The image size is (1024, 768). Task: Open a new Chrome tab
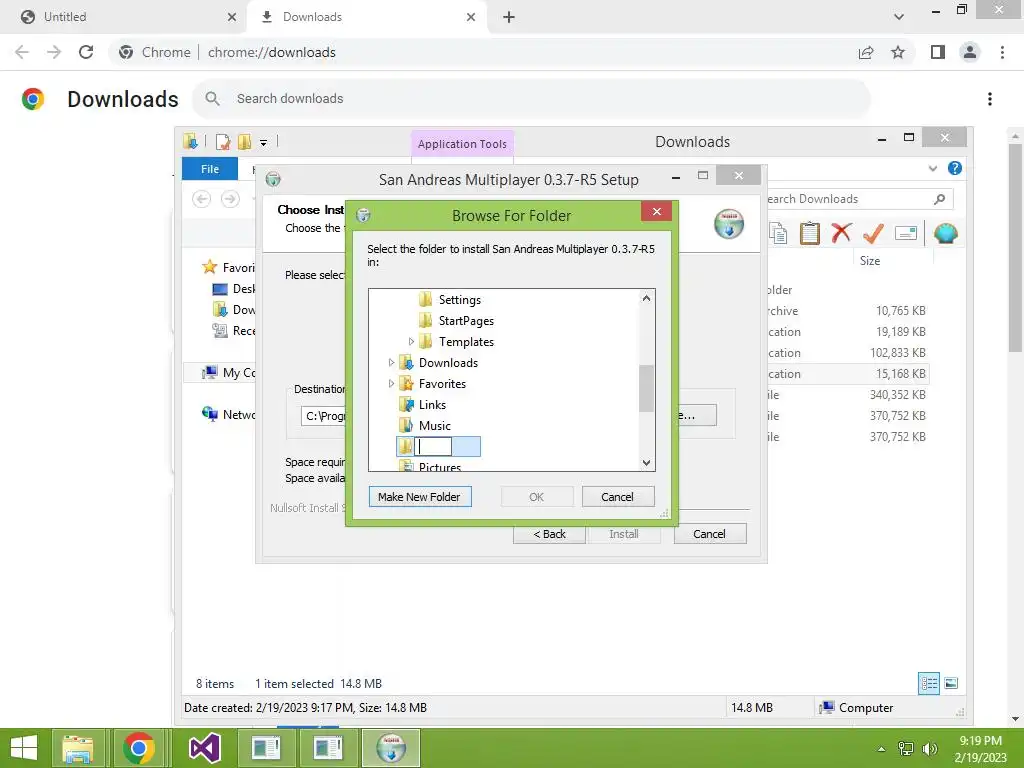509,17
